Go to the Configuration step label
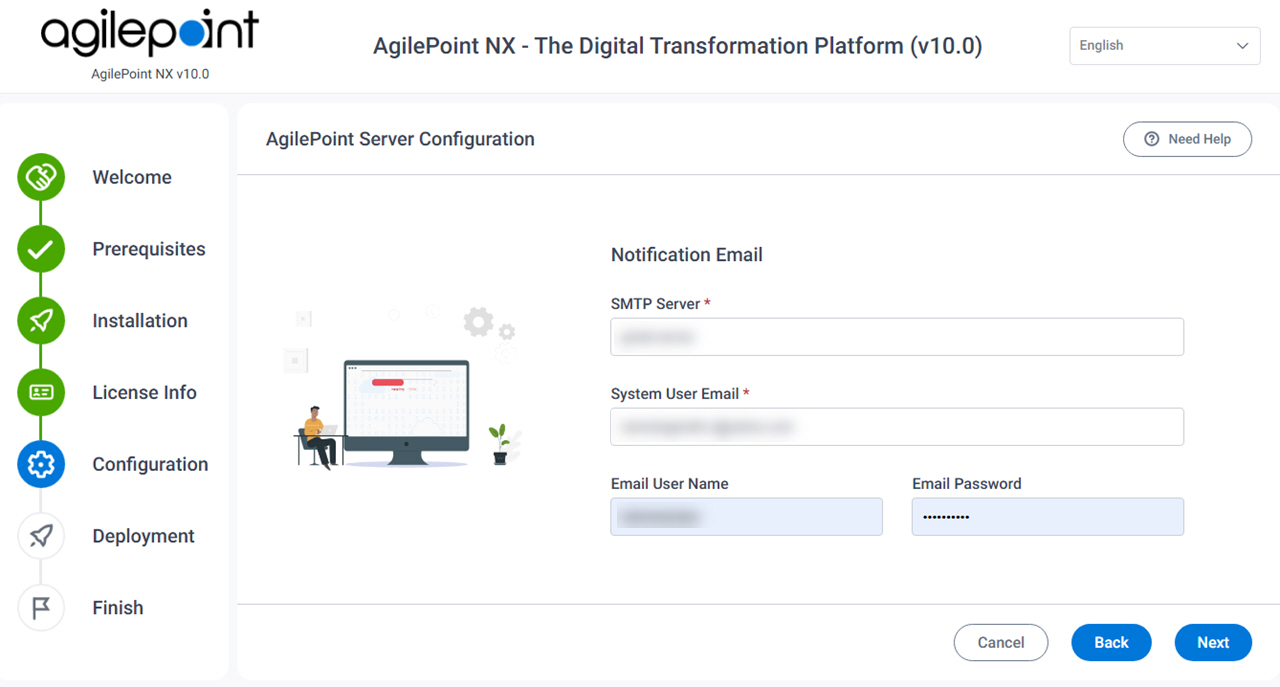The image size is (1280, 687). [x=150, y=464]
